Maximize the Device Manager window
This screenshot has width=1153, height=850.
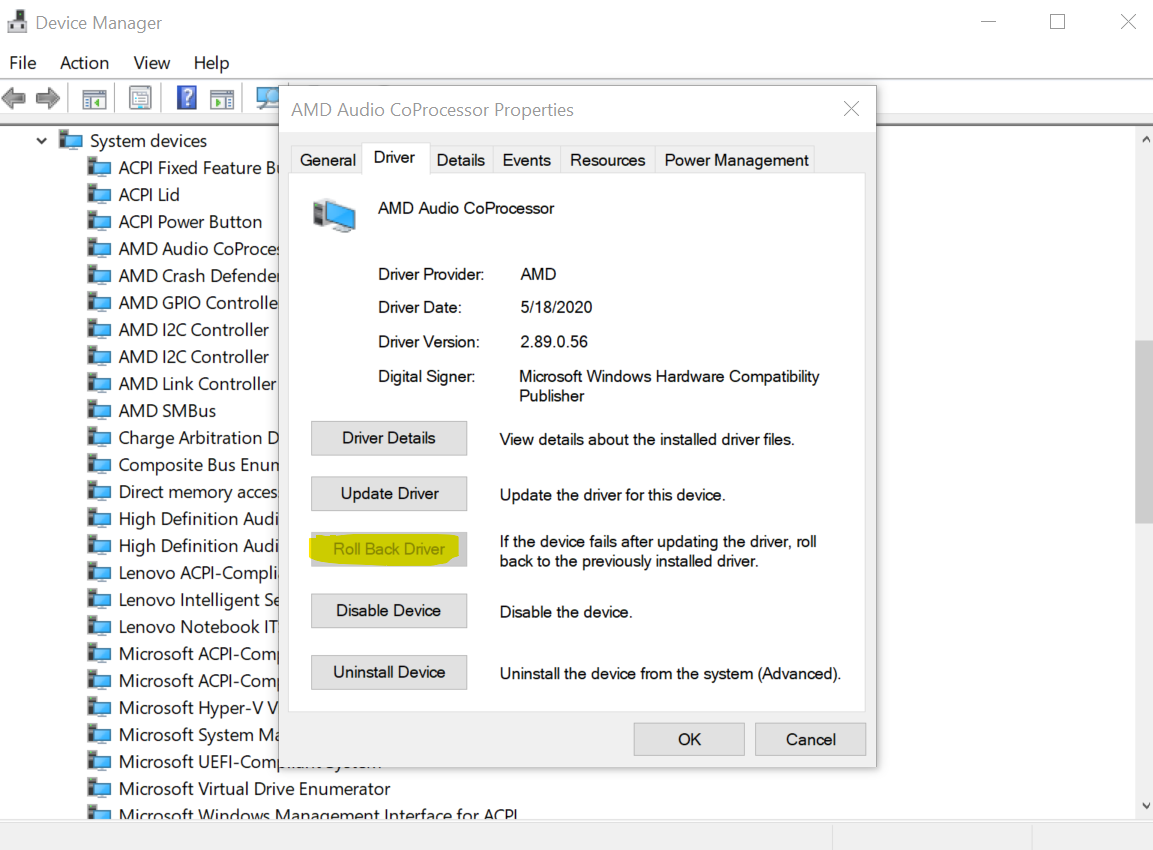(1057, 22)
